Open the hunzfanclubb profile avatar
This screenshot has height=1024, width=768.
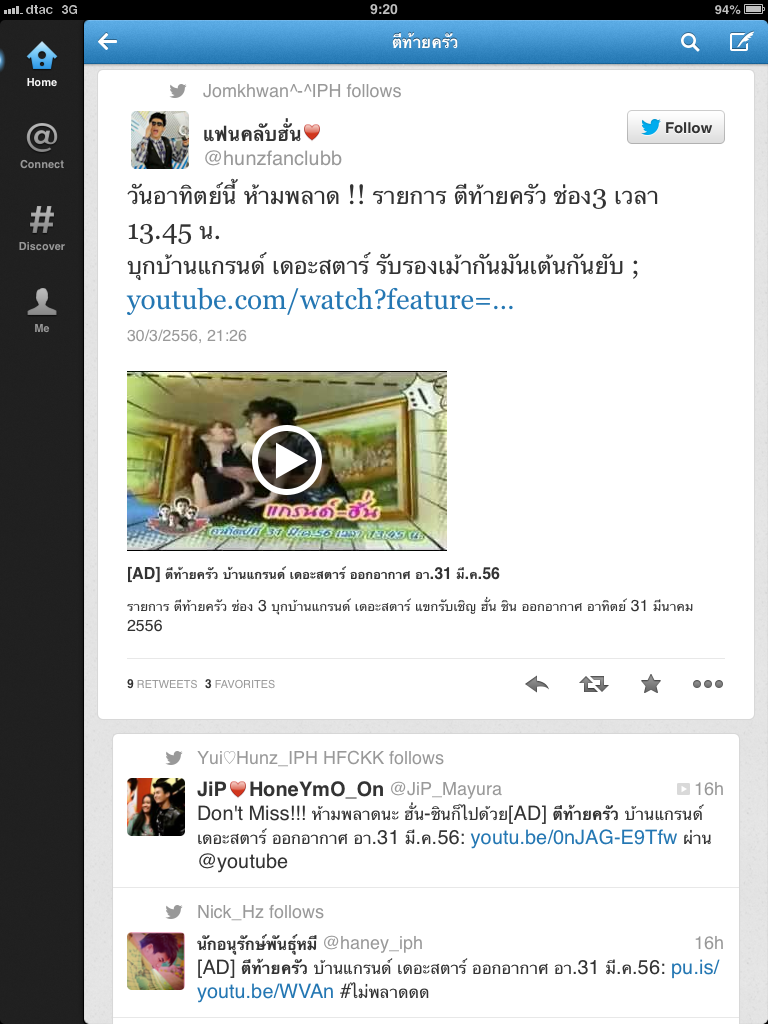(x=160, y=140)
